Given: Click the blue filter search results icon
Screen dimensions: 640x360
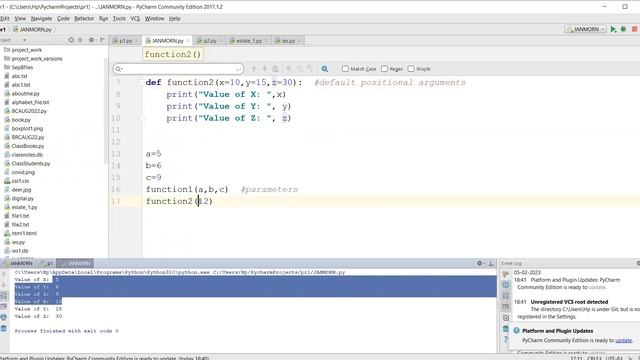Looking at the screenshot, I should point(324,69).
